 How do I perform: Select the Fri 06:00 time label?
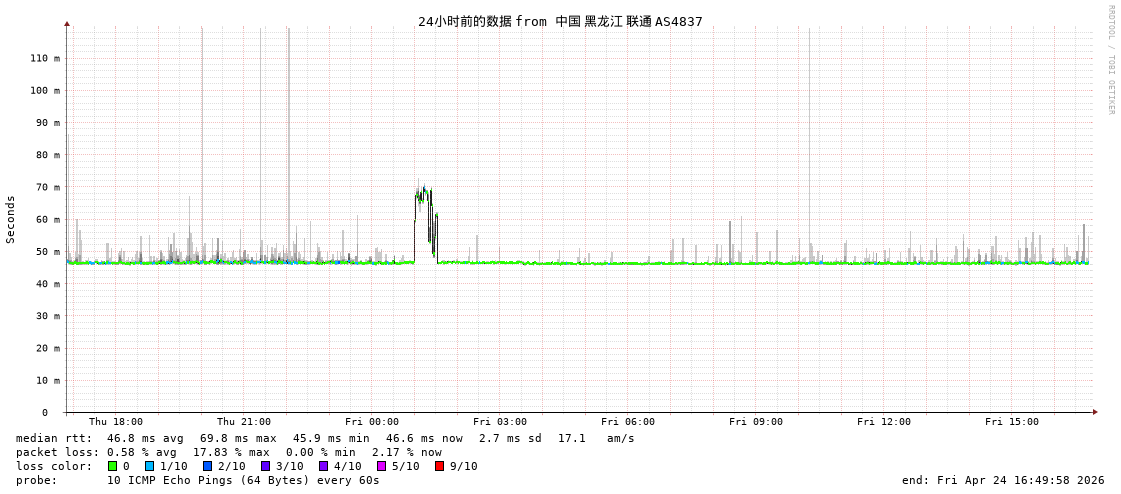tap(628, 422)
